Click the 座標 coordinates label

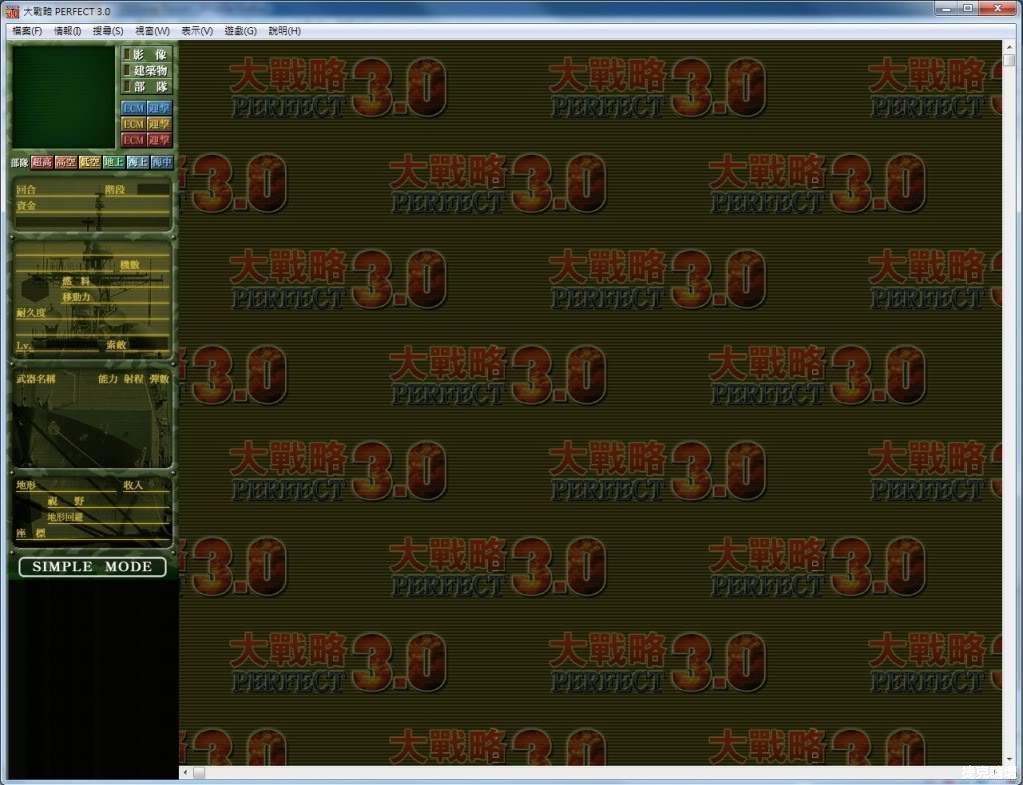point(31,533)
